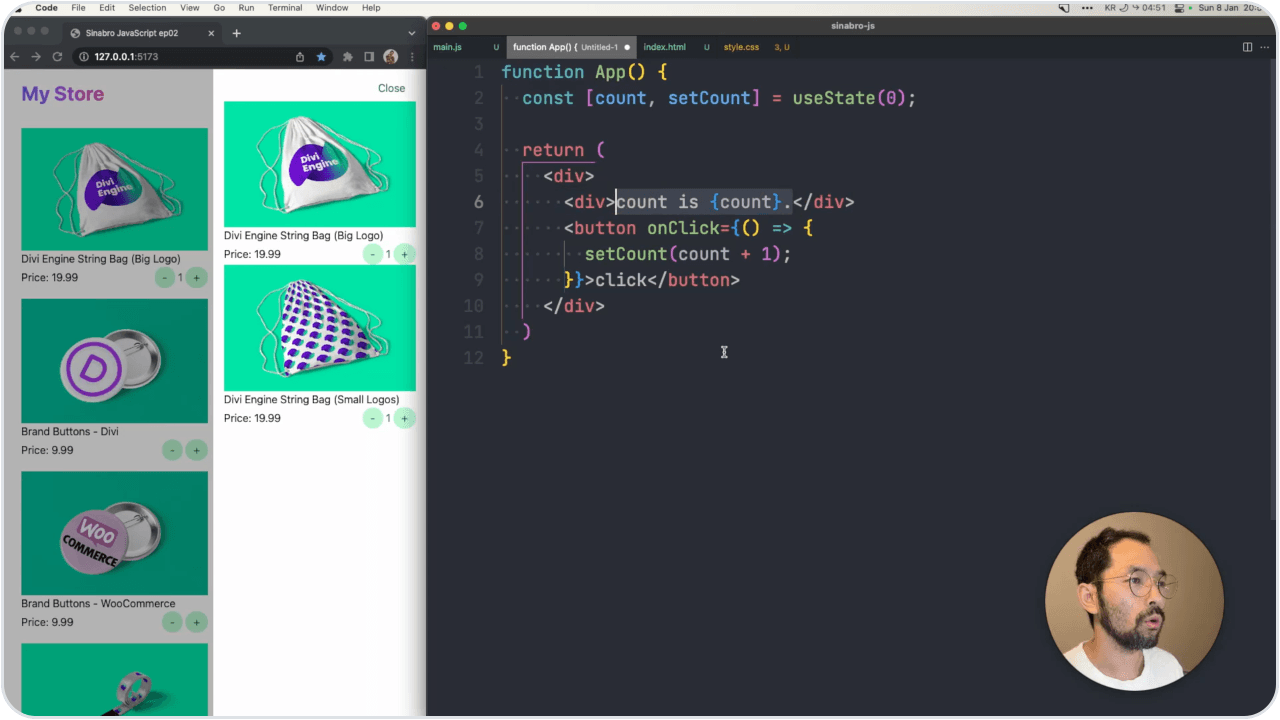Split the VS Code editor
The image size is (1280, 720).
tap(1247, 47)
